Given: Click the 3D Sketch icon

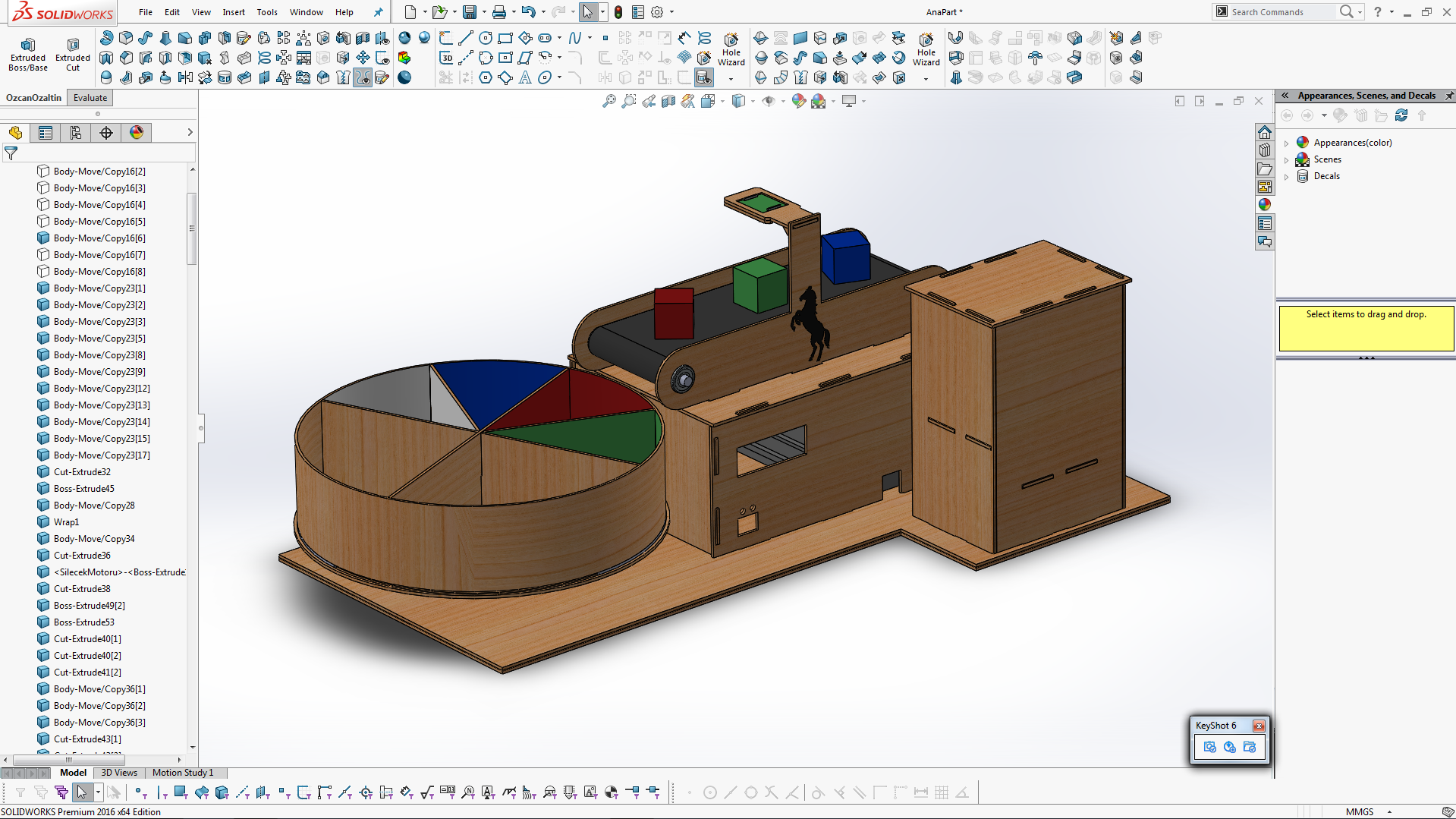Looking at the screenshot, I should tap(446, 58).
